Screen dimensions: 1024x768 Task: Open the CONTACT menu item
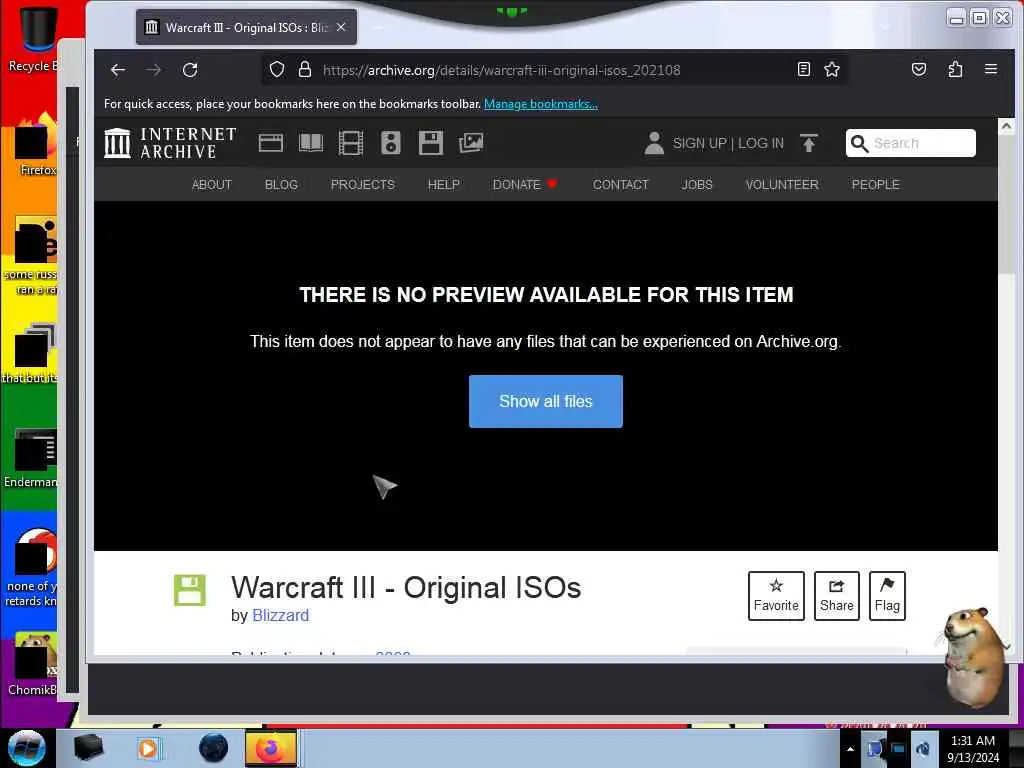tap(620, 185)
